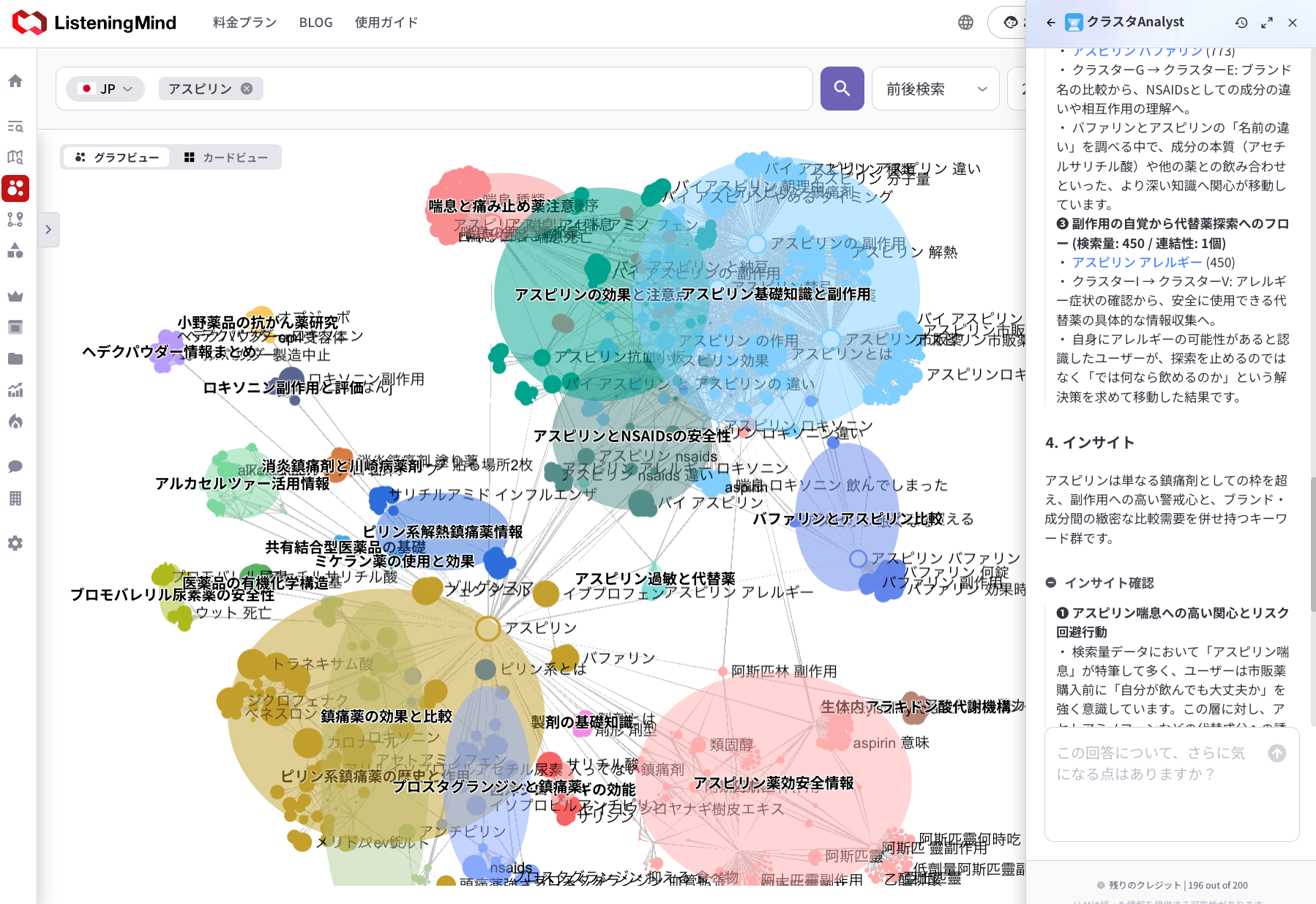
Task: Open the 使用ガイド menu item
Action: 386,23
